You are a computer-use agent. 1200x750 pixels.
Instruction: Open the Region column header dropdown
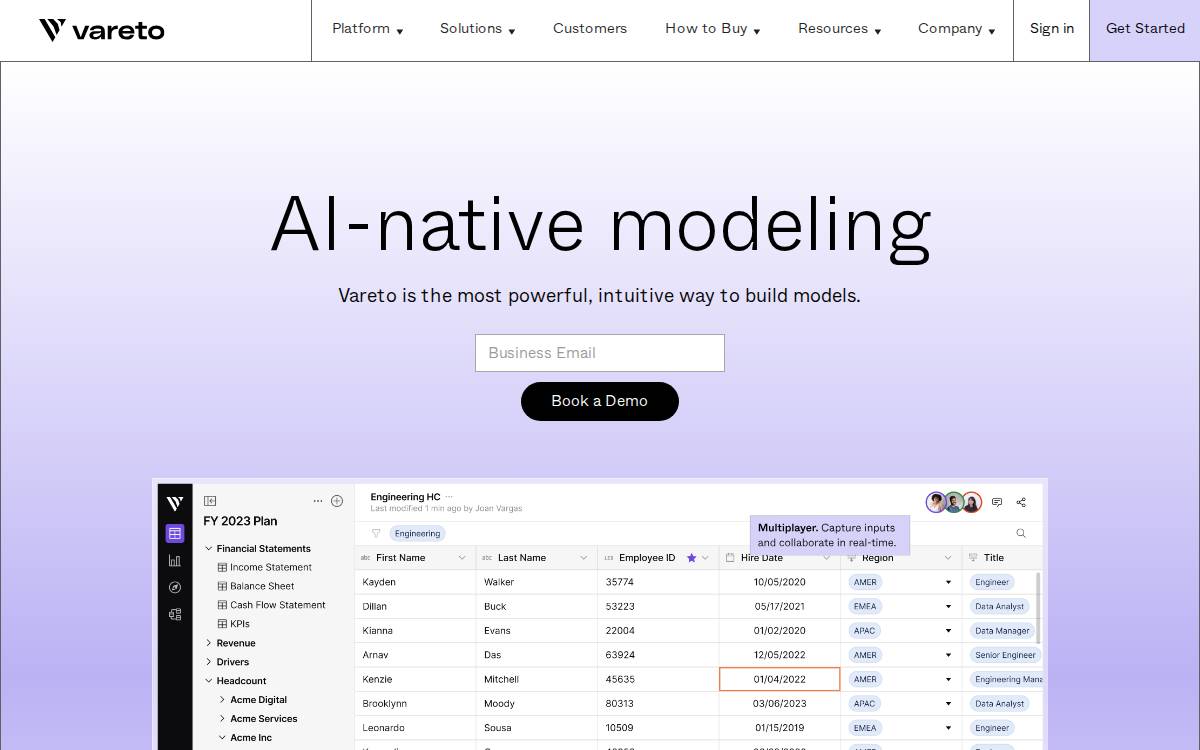click(x=948, y=558)
